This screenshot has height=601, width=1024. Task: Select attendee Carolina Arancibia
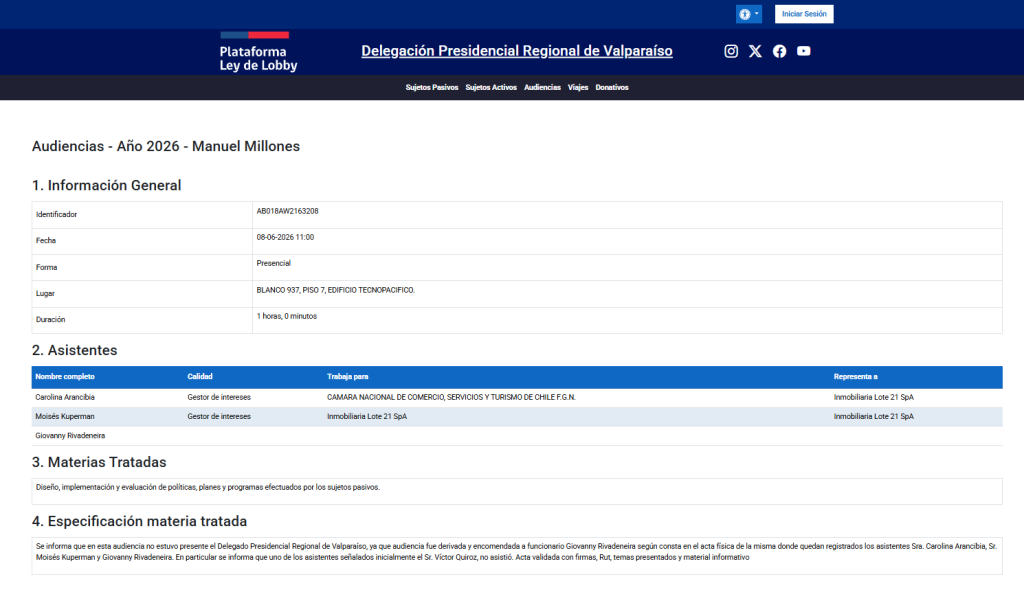(65, 397)
